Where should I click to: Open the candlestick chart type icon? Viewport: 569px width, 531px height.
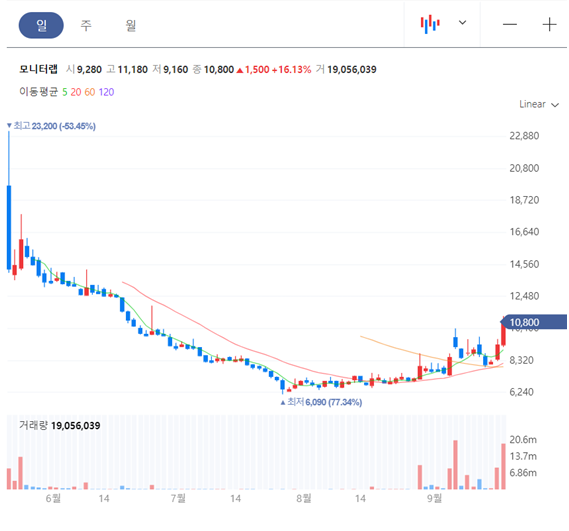coord(430,24)
